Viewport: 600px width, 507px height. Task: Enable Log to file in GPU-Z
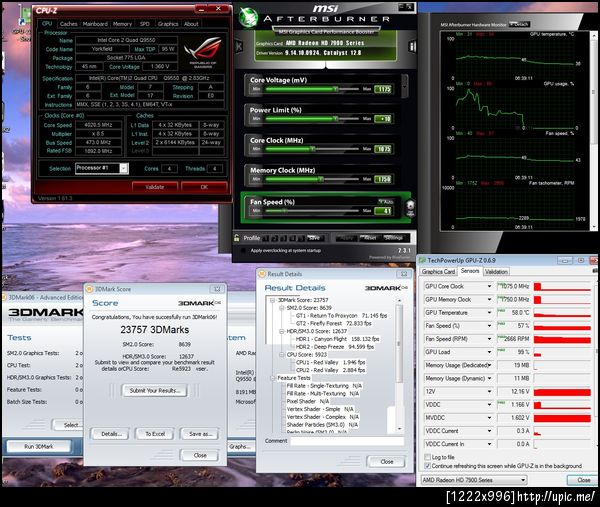[x=427, y=457]
